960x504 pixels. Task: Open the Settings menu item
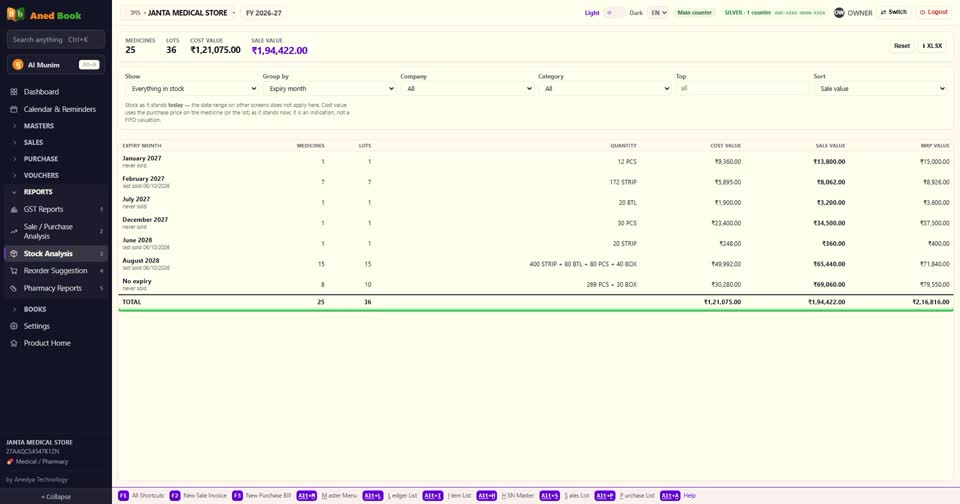55,326
